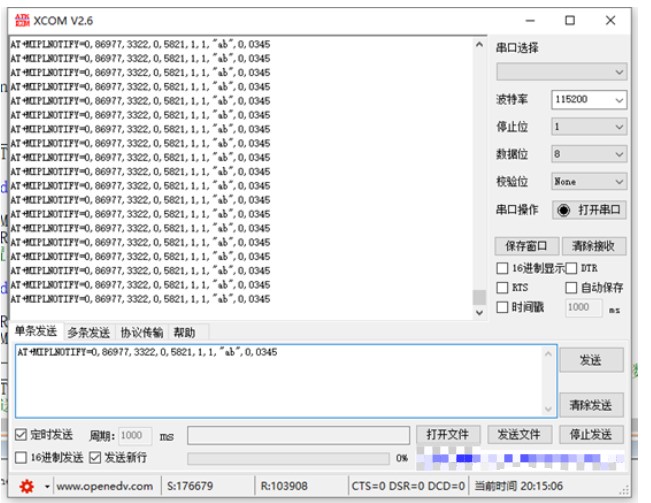Click the 发送文件 send file button
This screenshot has height=503, width=651.
point(519,435)
